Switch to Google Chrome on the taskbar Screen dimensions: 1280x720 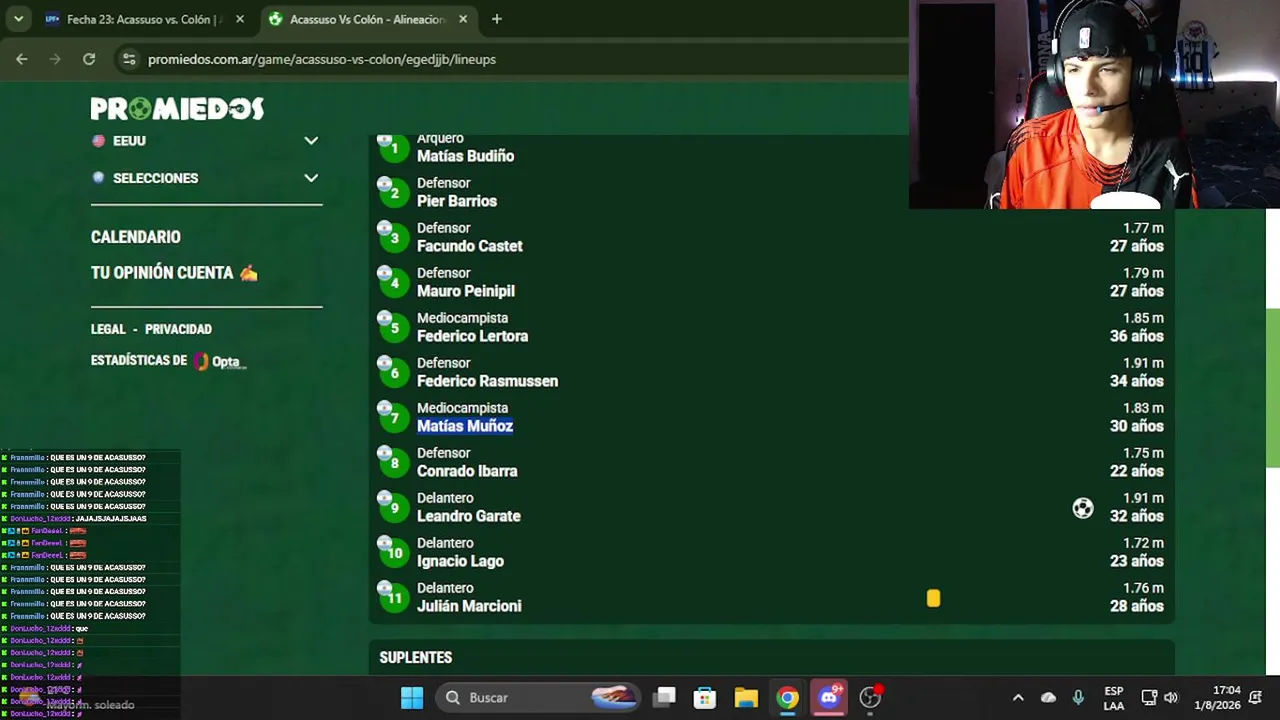tap(788, 698)
